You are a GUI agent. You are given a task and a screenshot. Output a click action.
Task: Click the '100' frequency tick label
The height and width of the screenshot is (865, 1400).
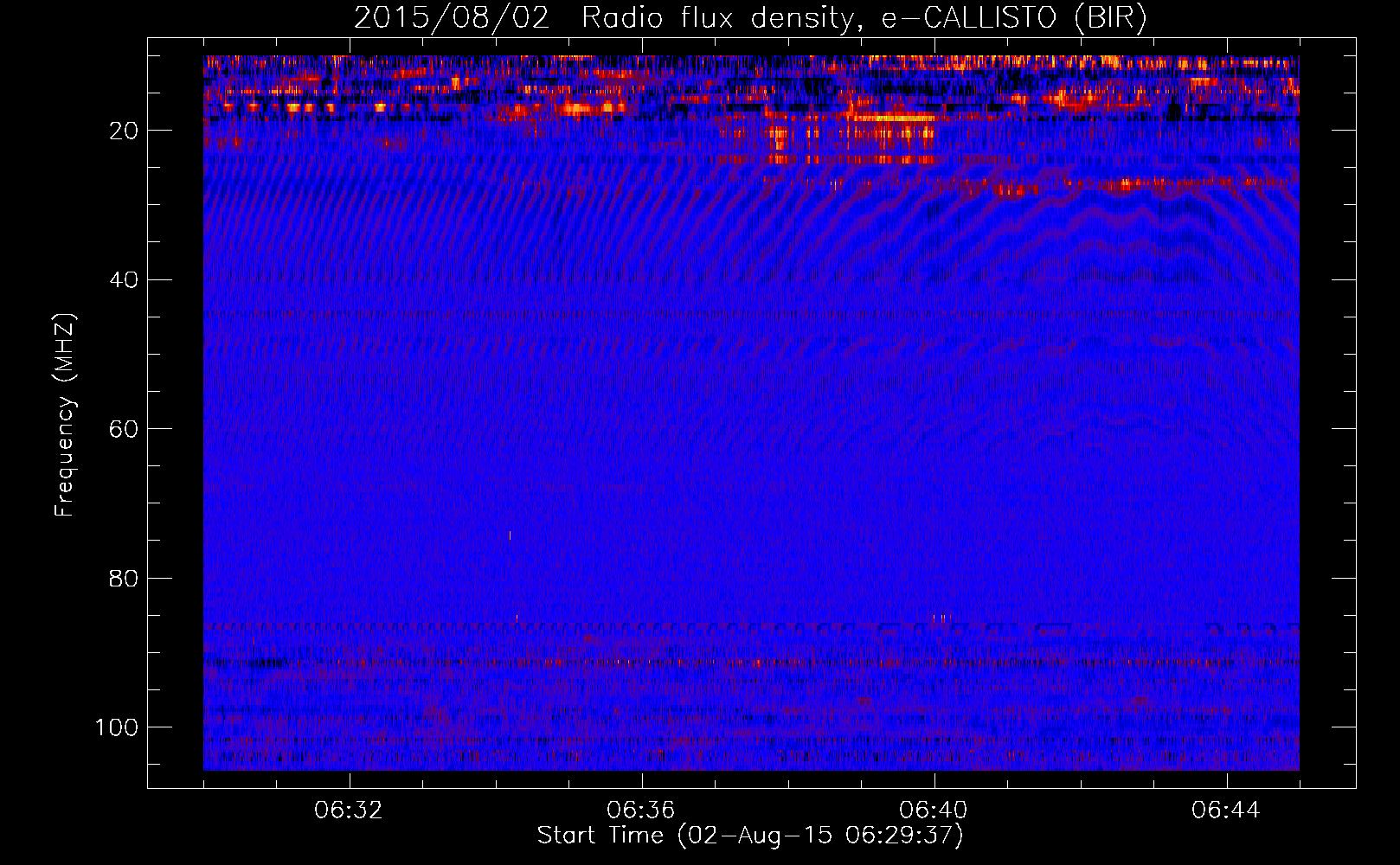(x=117, y=727)
